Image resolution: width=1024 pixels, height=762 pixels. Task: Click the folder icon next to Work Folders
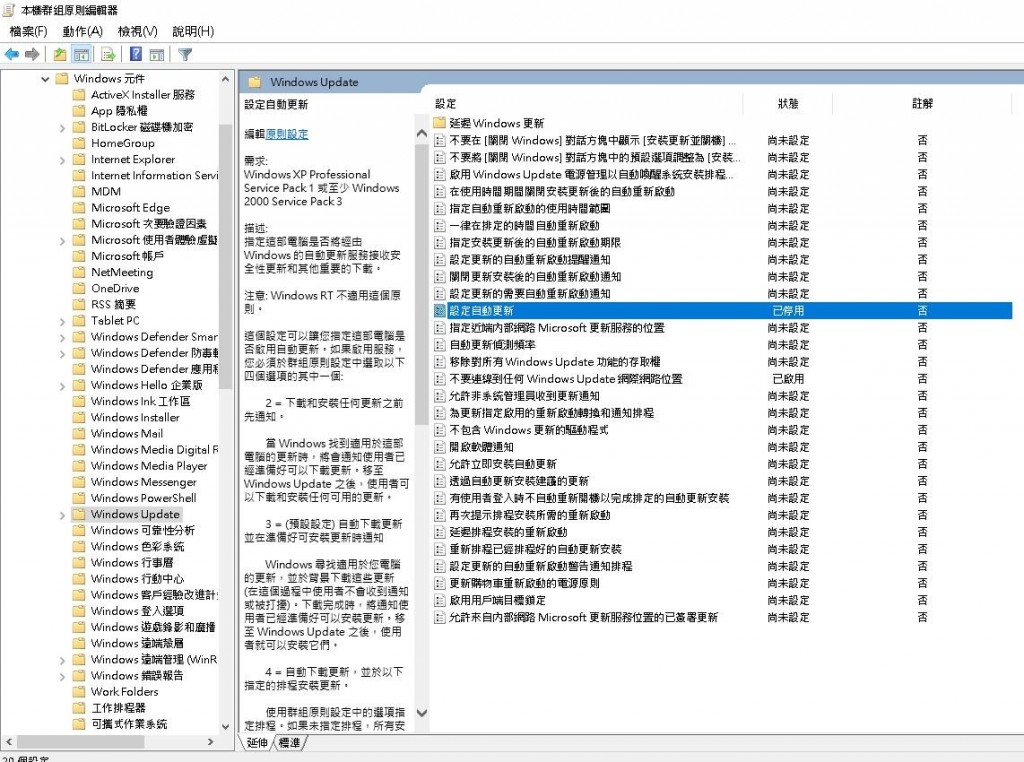coord(79,691)
